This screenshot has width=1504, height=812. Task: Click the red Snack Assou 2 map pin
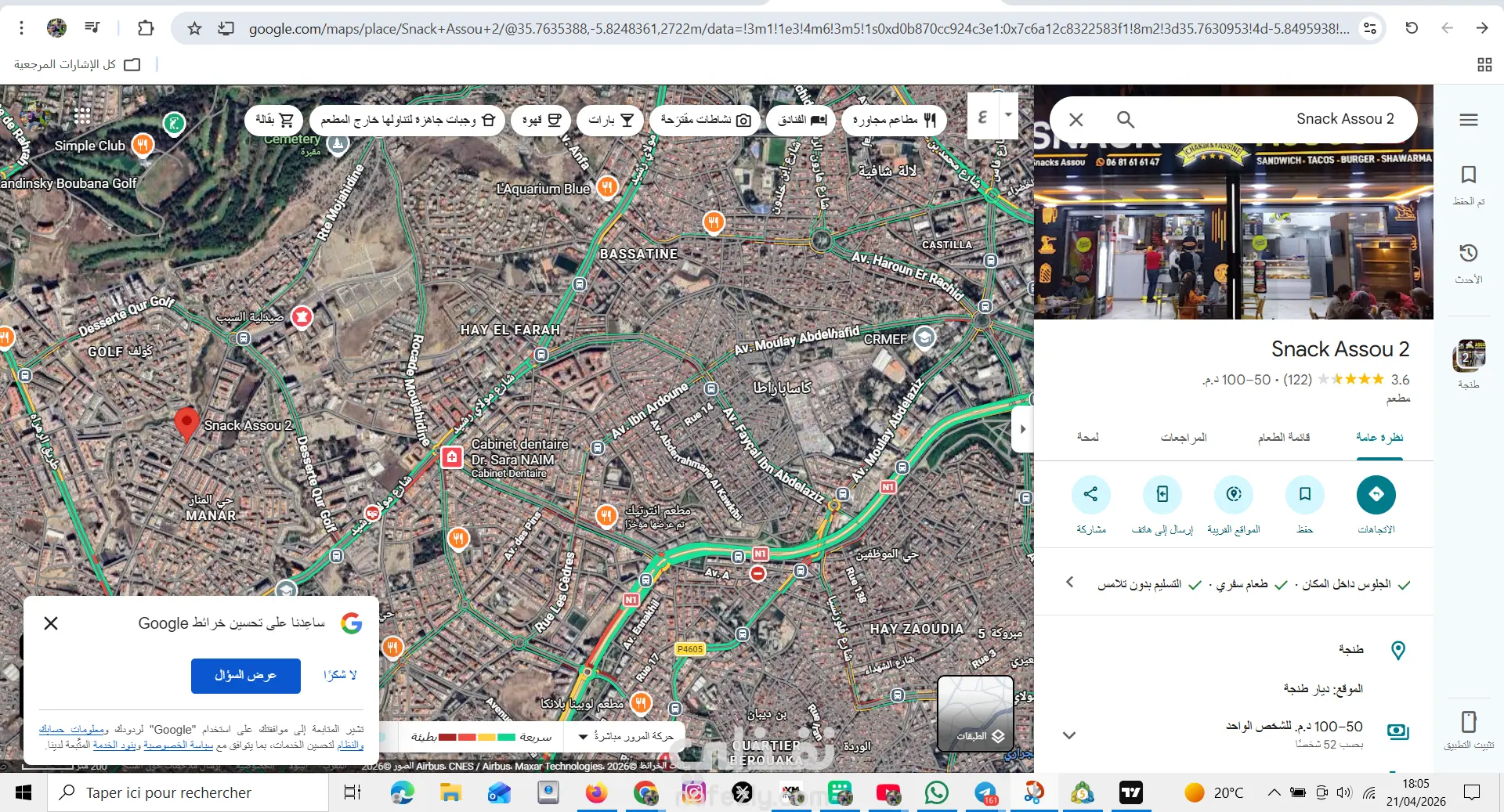pos(186,424)
